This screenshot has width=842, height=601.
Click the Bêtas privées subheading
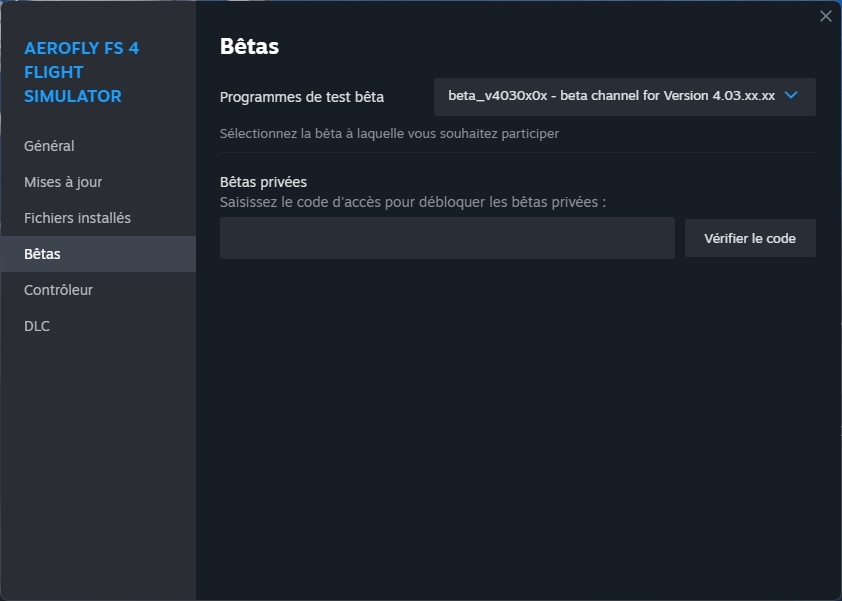pos(263,182)
